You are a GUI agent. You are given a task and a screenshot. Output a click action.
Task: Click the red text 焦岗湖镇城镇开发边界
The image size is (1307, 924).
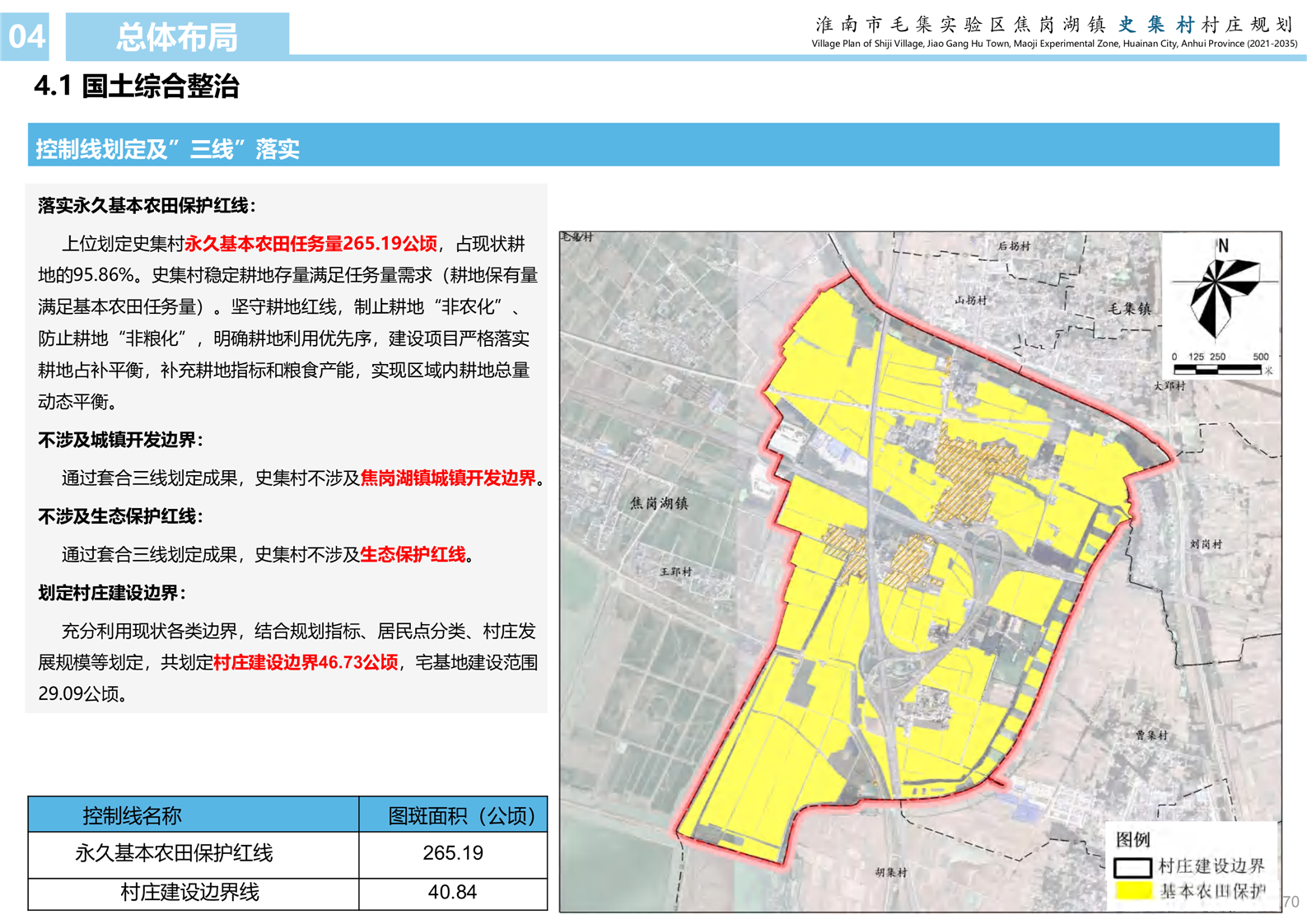point(448,478)
